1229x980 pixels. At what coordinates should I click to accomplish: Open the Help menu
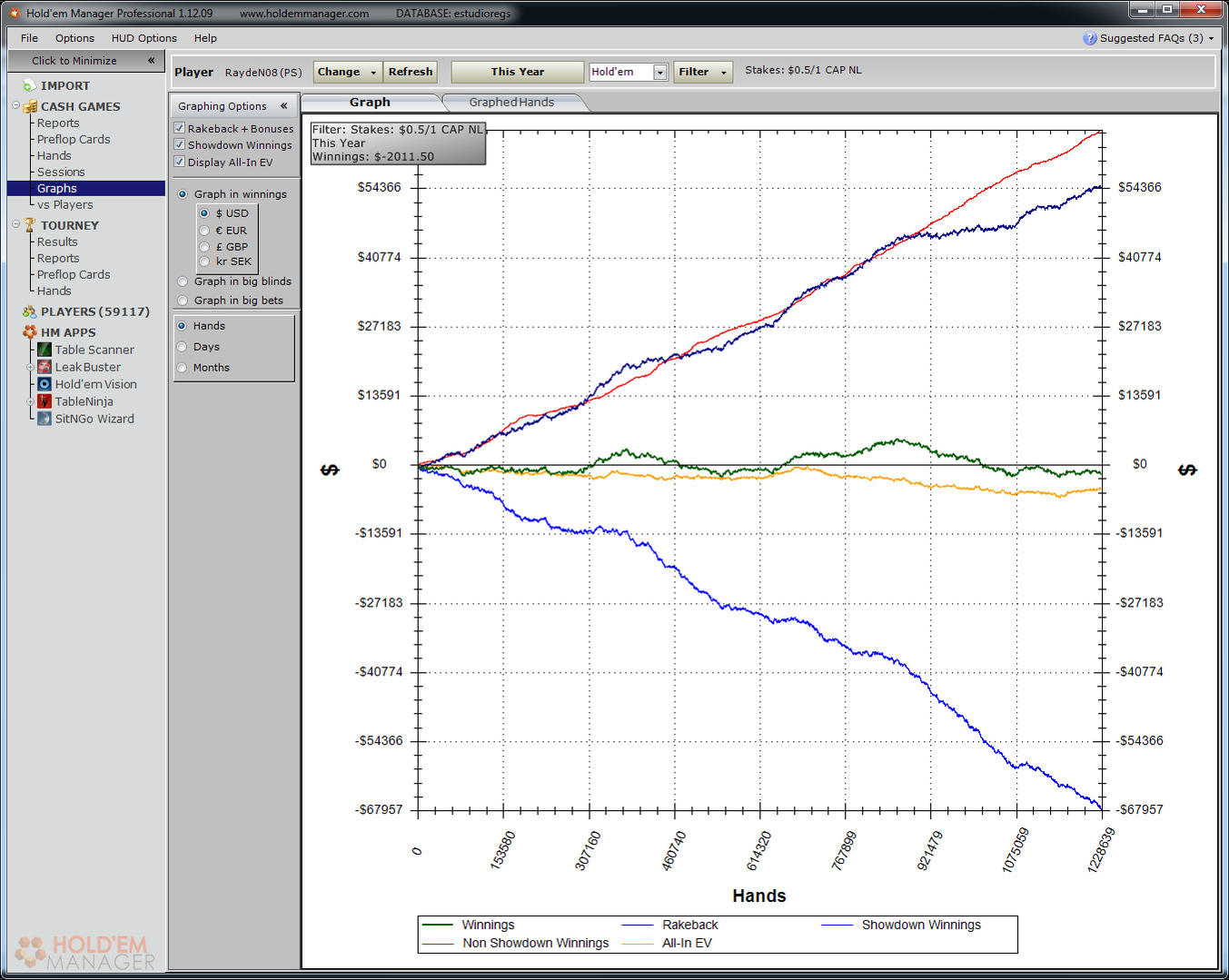[x=205, y=38]
